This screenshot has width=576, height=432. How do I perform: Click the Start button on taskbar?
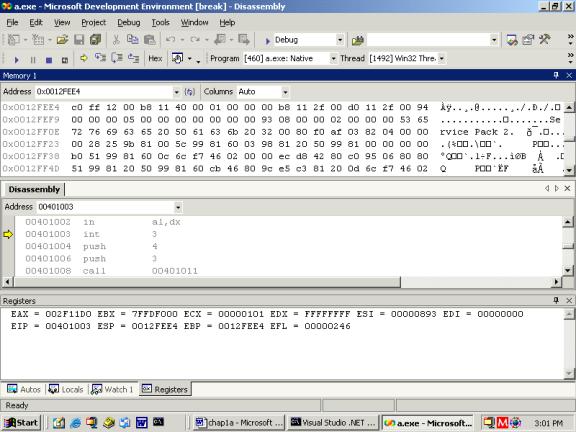[x=21, y=423]
